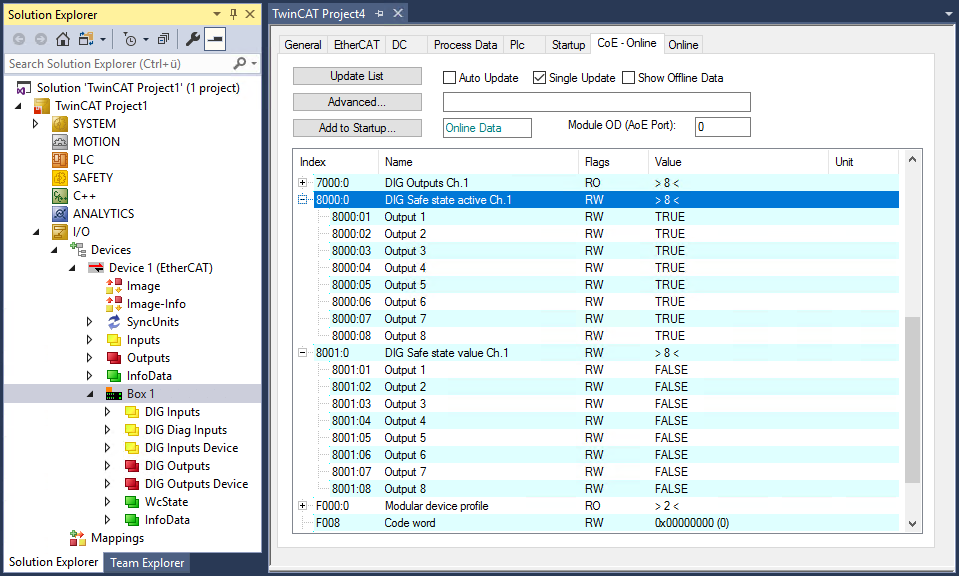Enable the Auto Update checkbox
Screen dimensions: 959x576
[x=450, y=78]
